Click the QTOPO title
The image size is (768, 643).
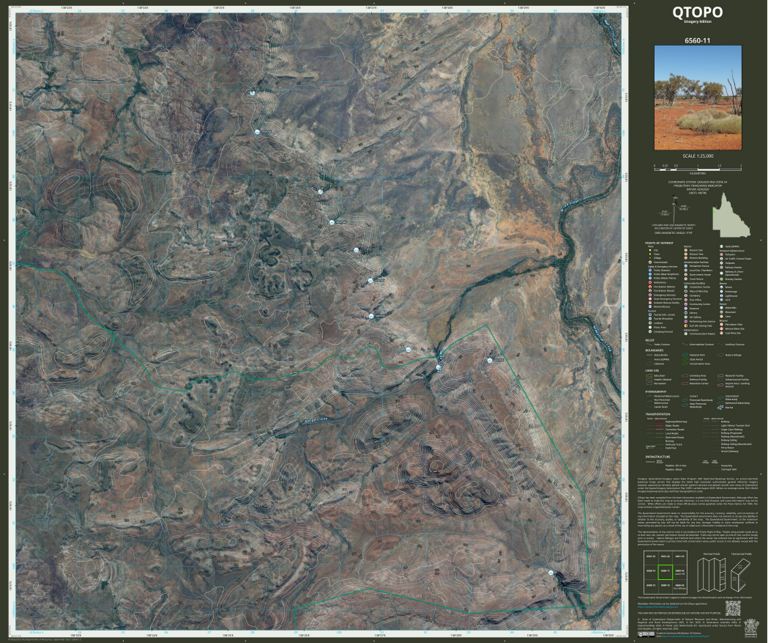[697, 12]
